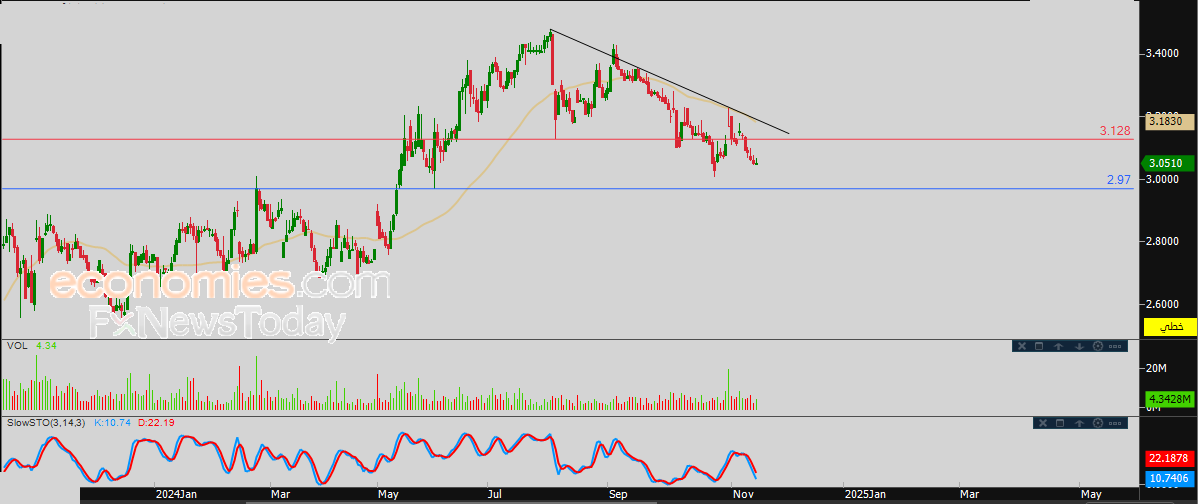Close the SlowSTO indicator panel

[1043, 423]
